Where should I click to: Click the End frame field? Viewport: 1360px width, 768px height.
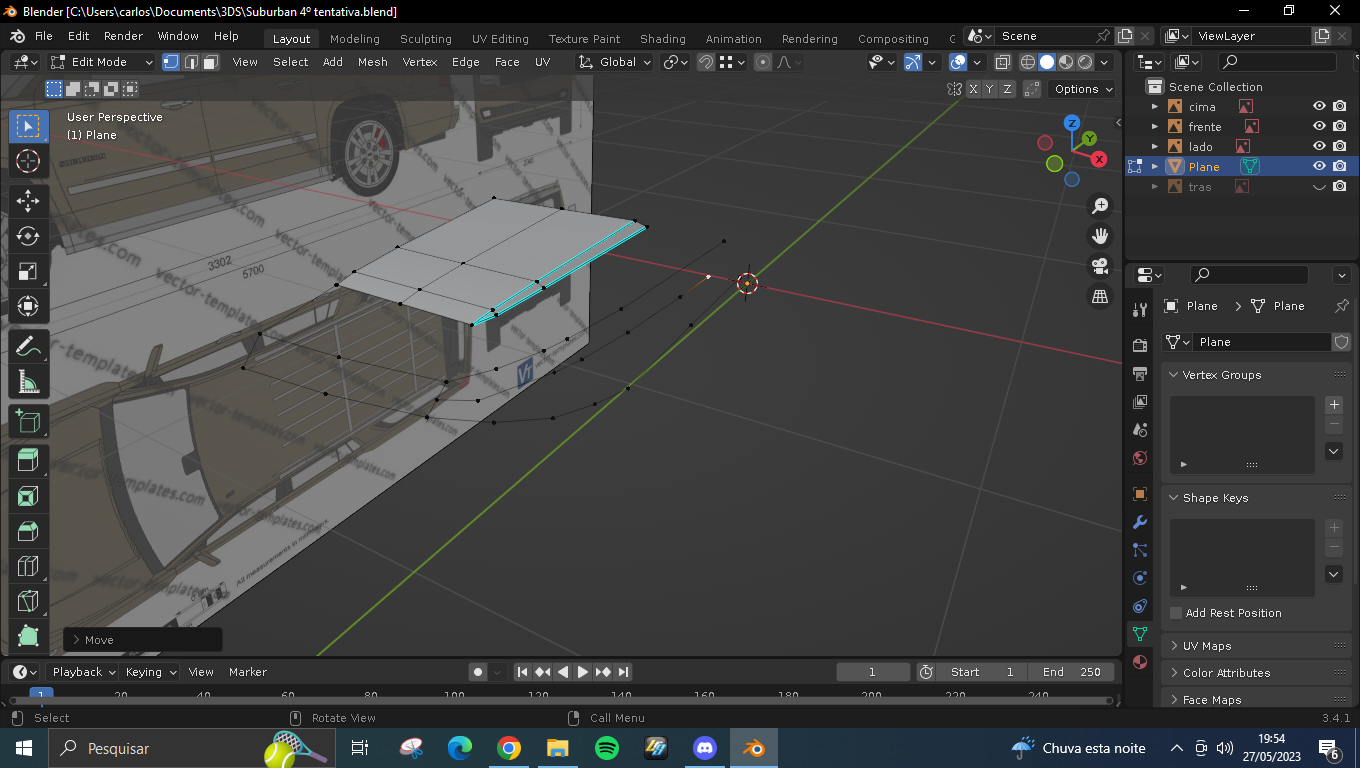click(x=1070, y=672)
